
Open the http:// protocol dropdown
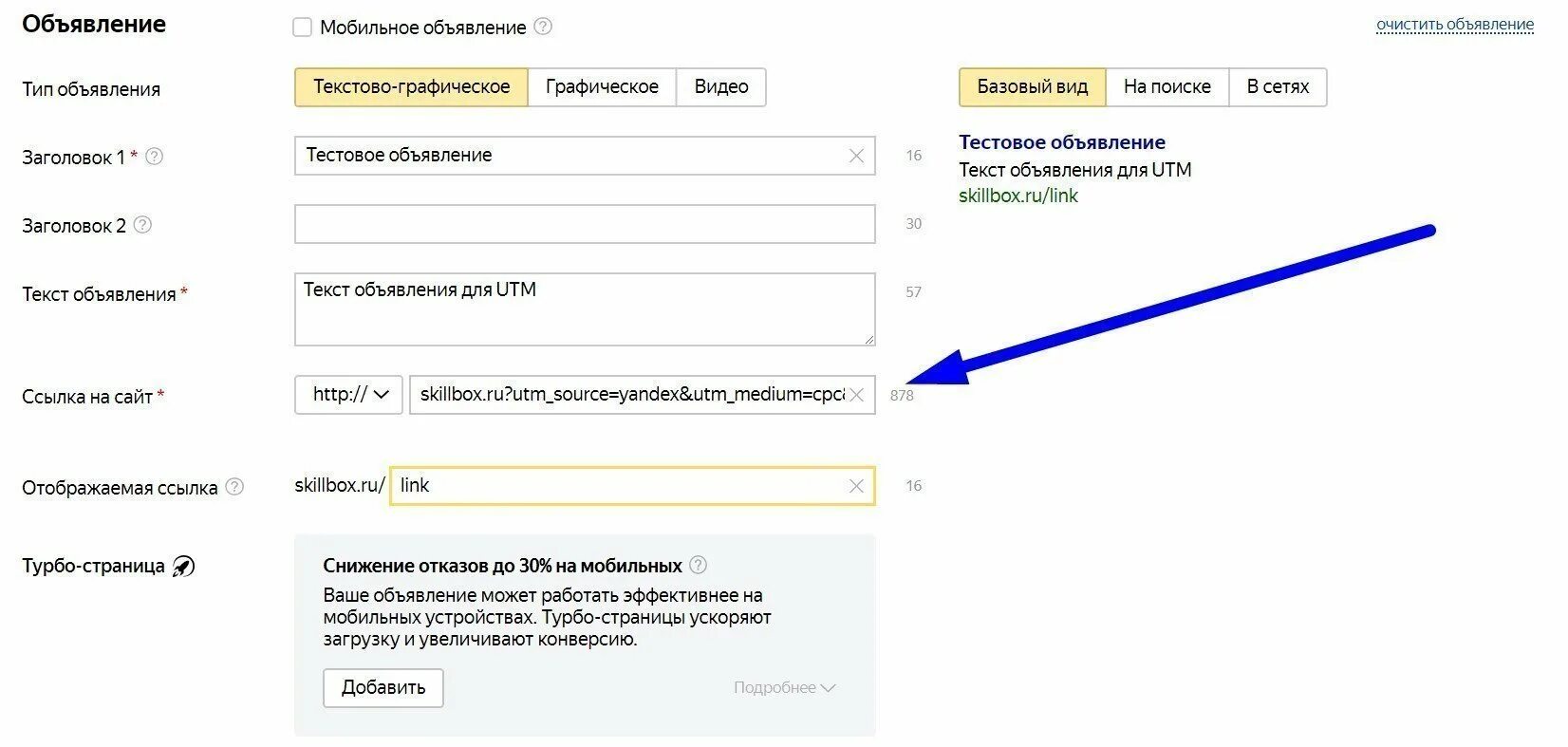[x=349, y=395]
